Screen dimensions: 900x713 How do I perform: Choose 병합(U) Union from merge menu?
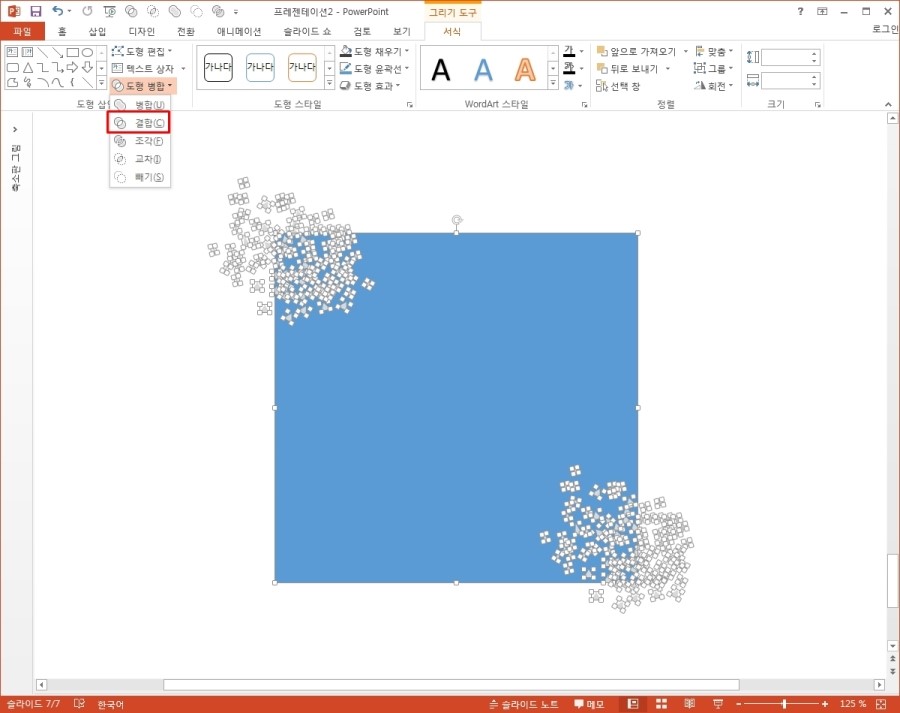pos(139,104)
